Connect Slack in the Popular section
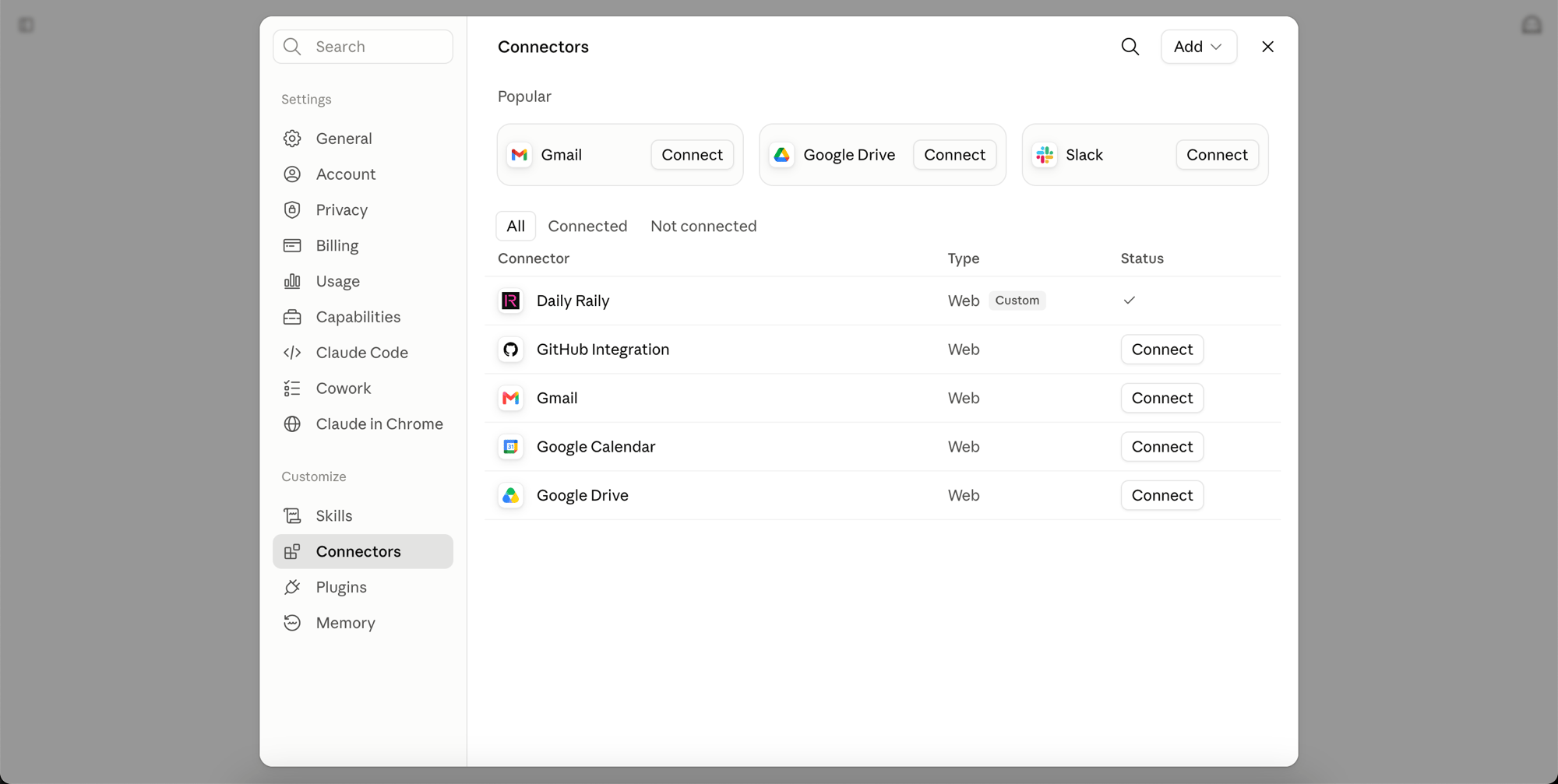Image resolution: width=1558 pixels, height=784 pixels. (1217, 155)
